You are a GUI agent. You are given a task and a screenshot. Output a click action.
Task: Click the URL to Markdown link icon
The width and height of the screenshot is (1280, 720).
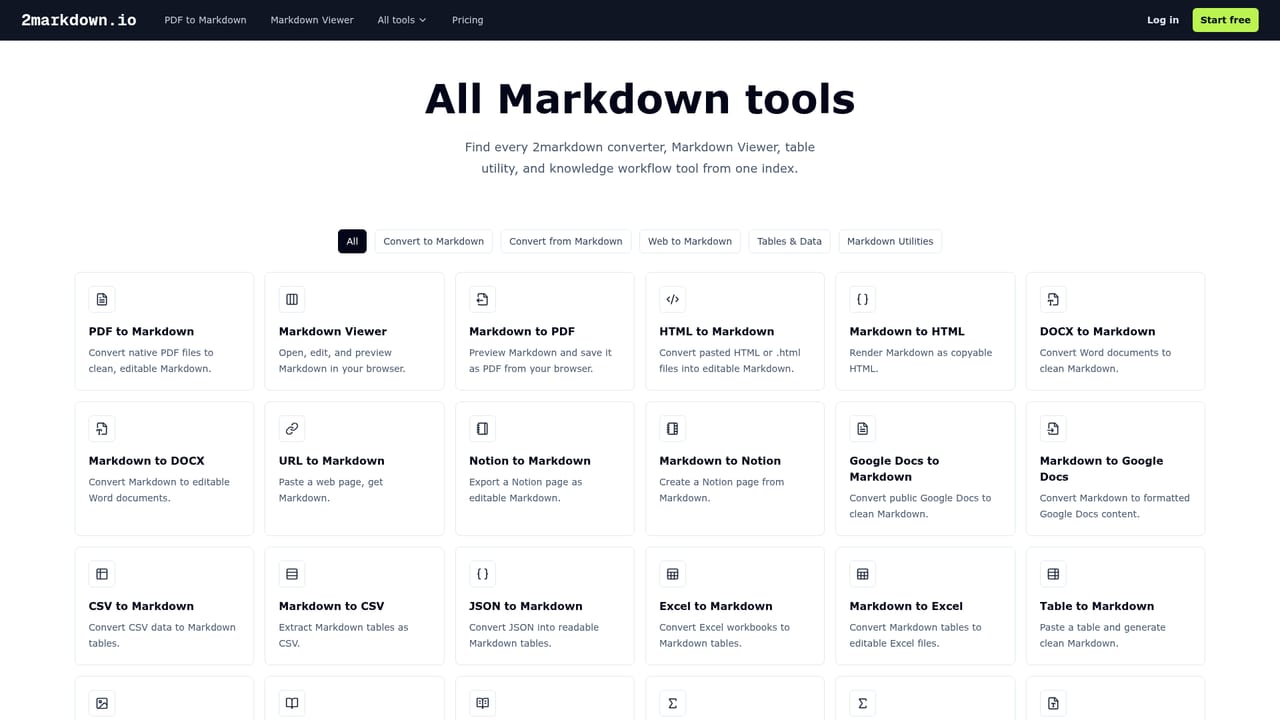click(292, 429)
